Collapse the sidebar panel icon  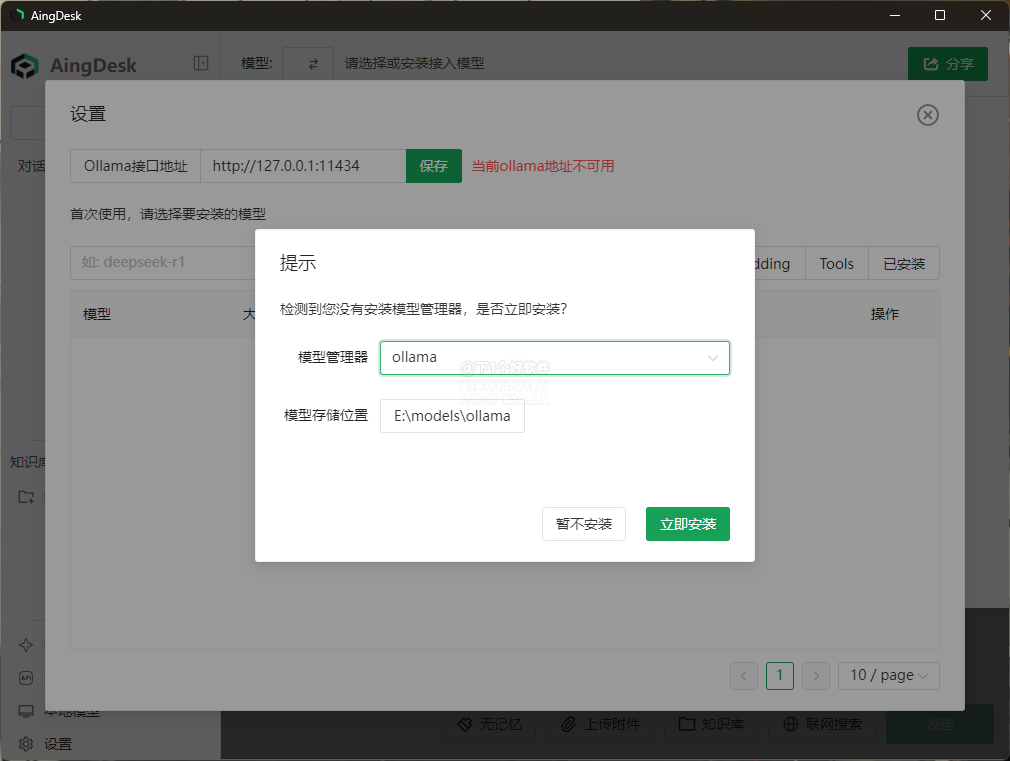tap(201, 64)
